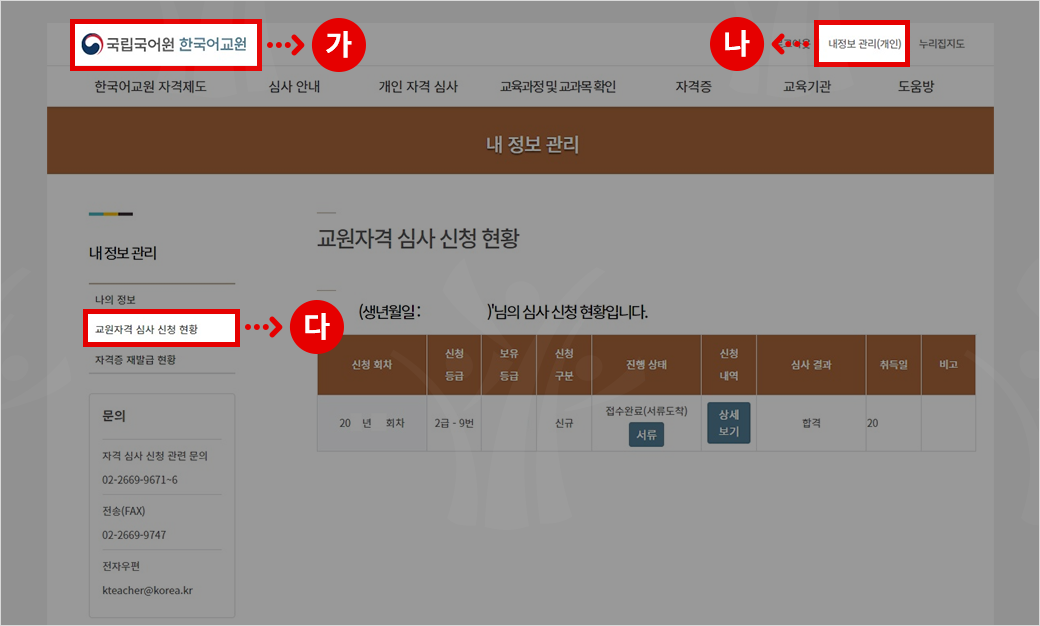1040x626 pixels.
Task: Click the red 나 annotation marker
Action: pos(736,46)
